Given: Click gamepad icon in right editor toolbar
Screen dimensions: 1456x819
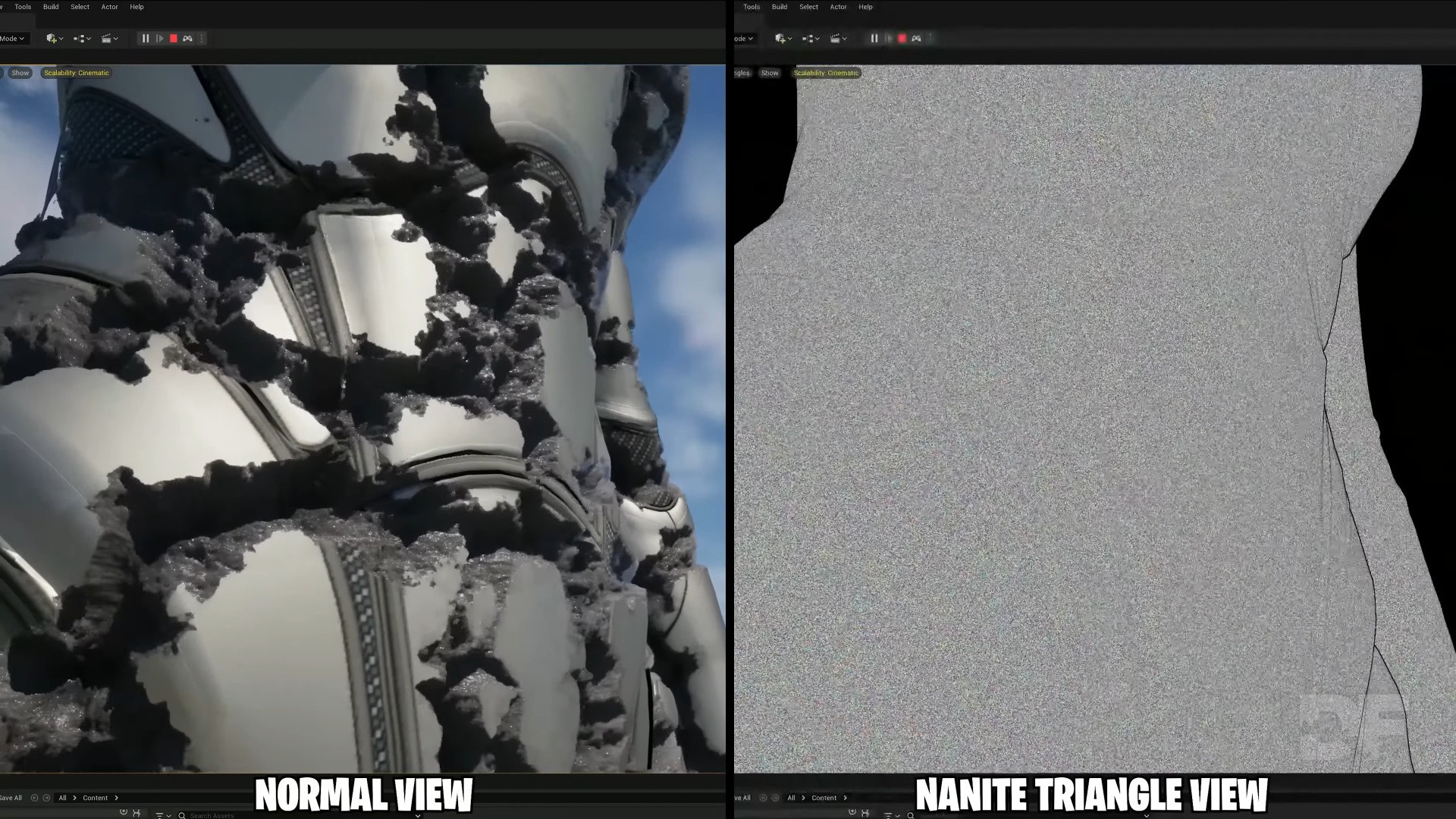Looking at the screenshot, I should coord(916,39).
